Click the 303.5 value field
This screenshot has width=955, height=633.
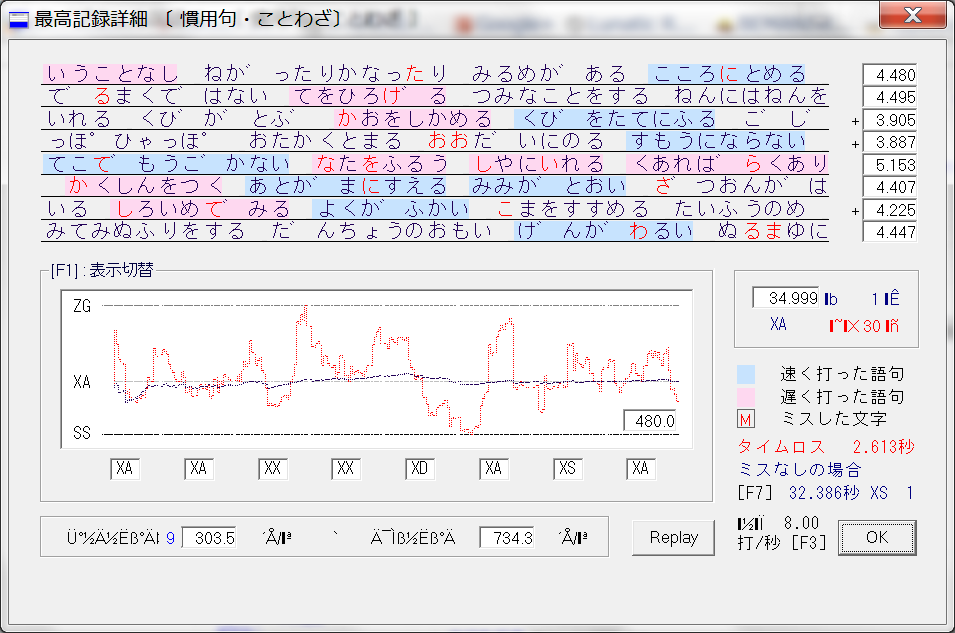pos(209,537)
